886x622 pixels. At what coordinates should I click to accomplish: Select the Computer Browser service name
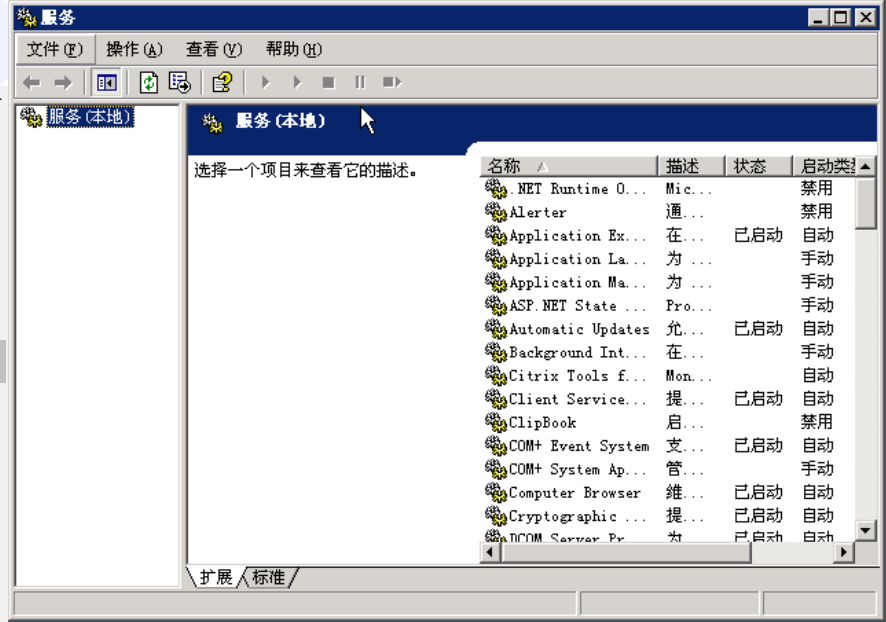(x=575, y=493)
